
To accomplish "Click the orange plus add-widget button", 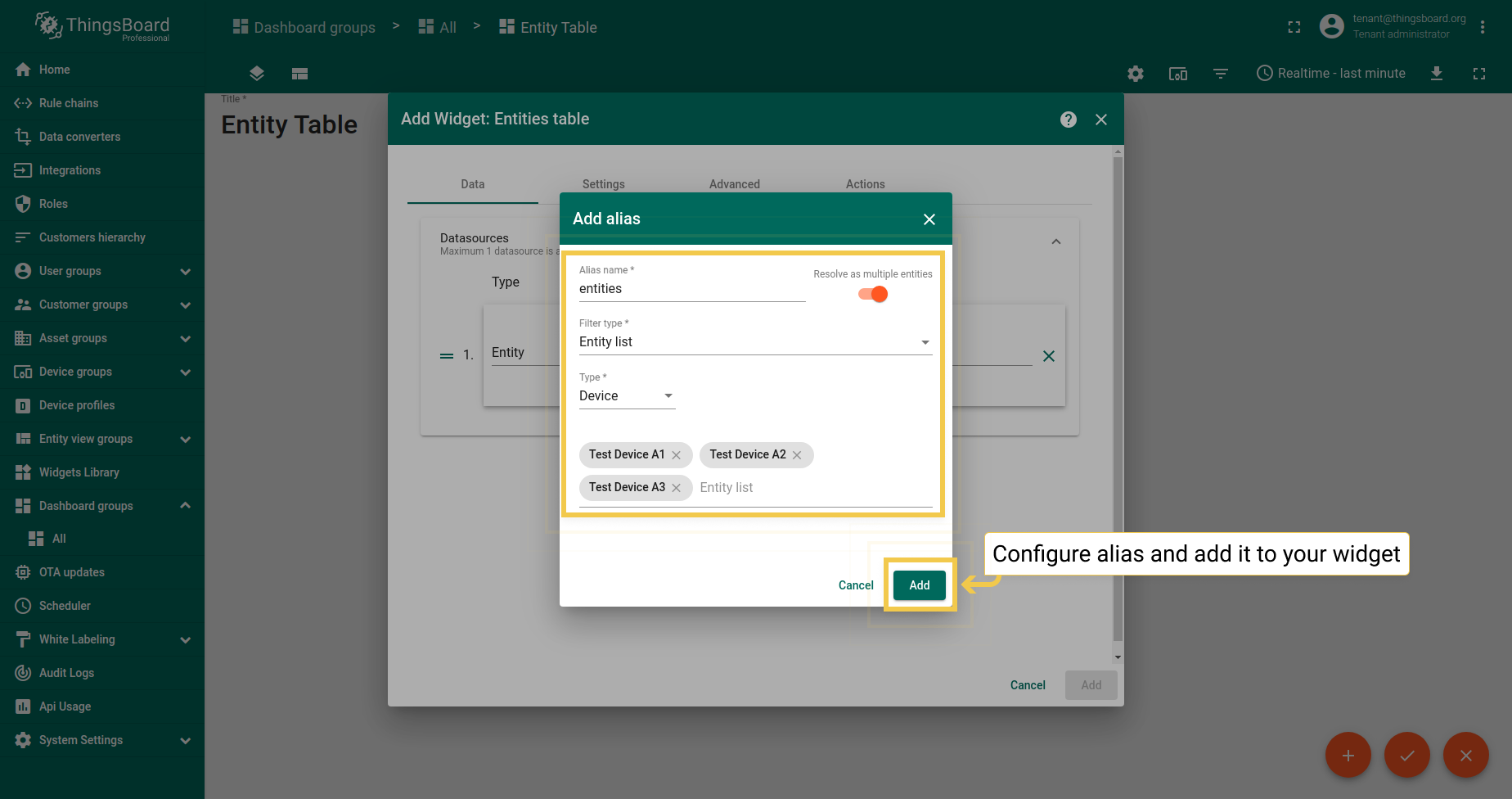I will click(x=1348, y=755).
